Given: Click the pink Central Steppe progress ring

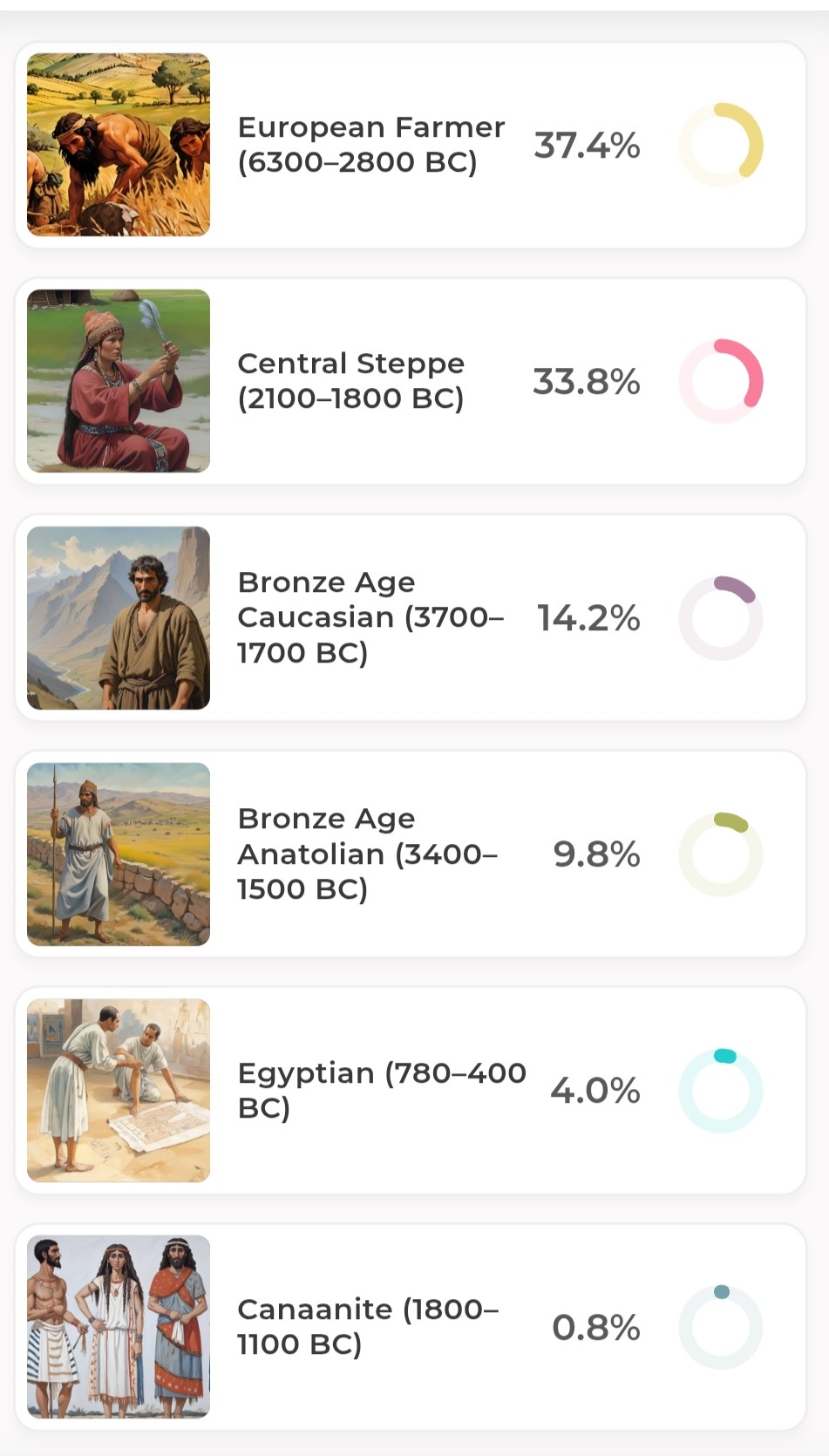Looking at the screenshot, I should tap(721, 381).
